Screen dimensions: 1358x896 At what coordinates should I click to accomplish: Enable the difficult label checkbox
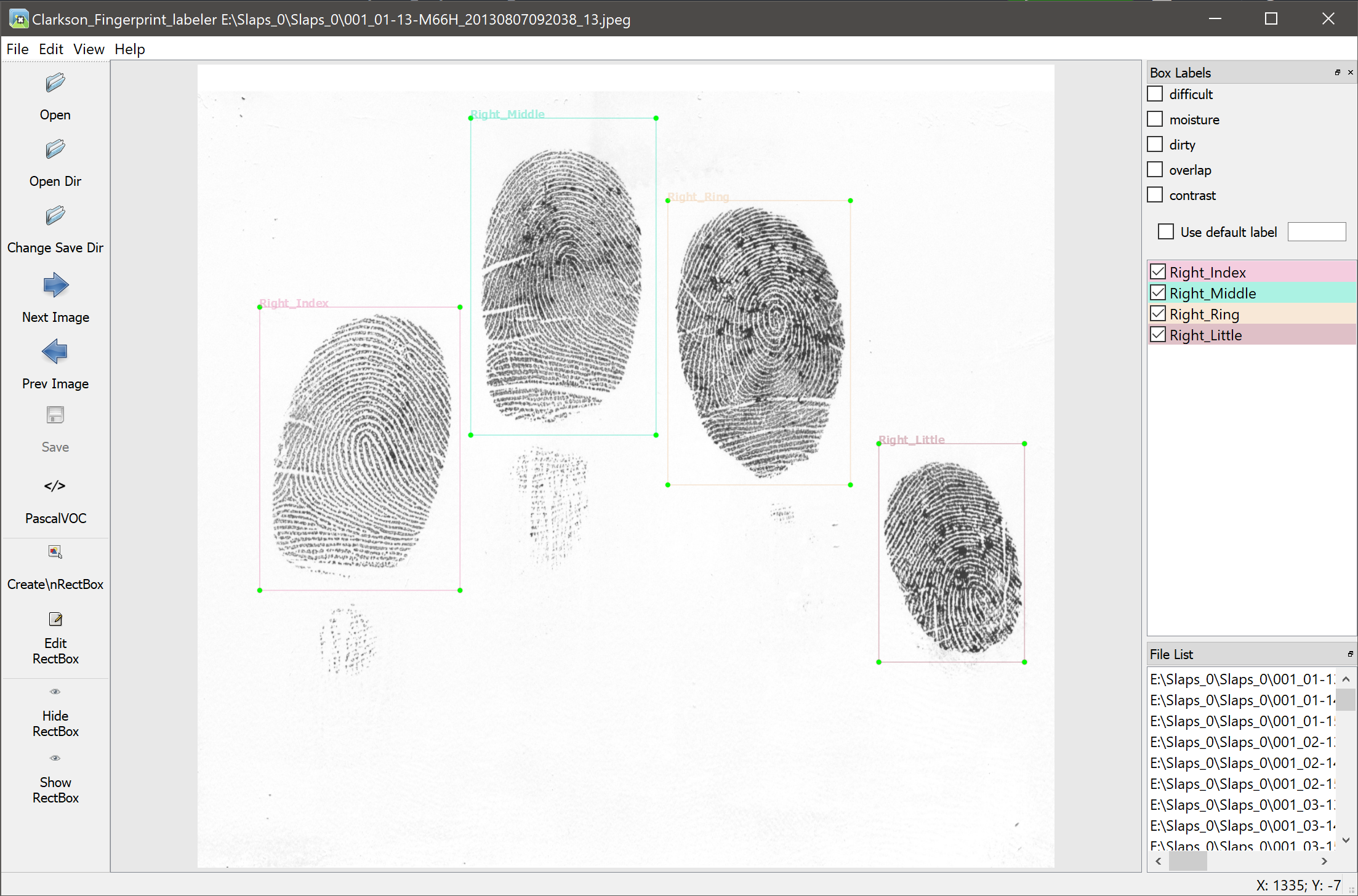coord(1155,94)
